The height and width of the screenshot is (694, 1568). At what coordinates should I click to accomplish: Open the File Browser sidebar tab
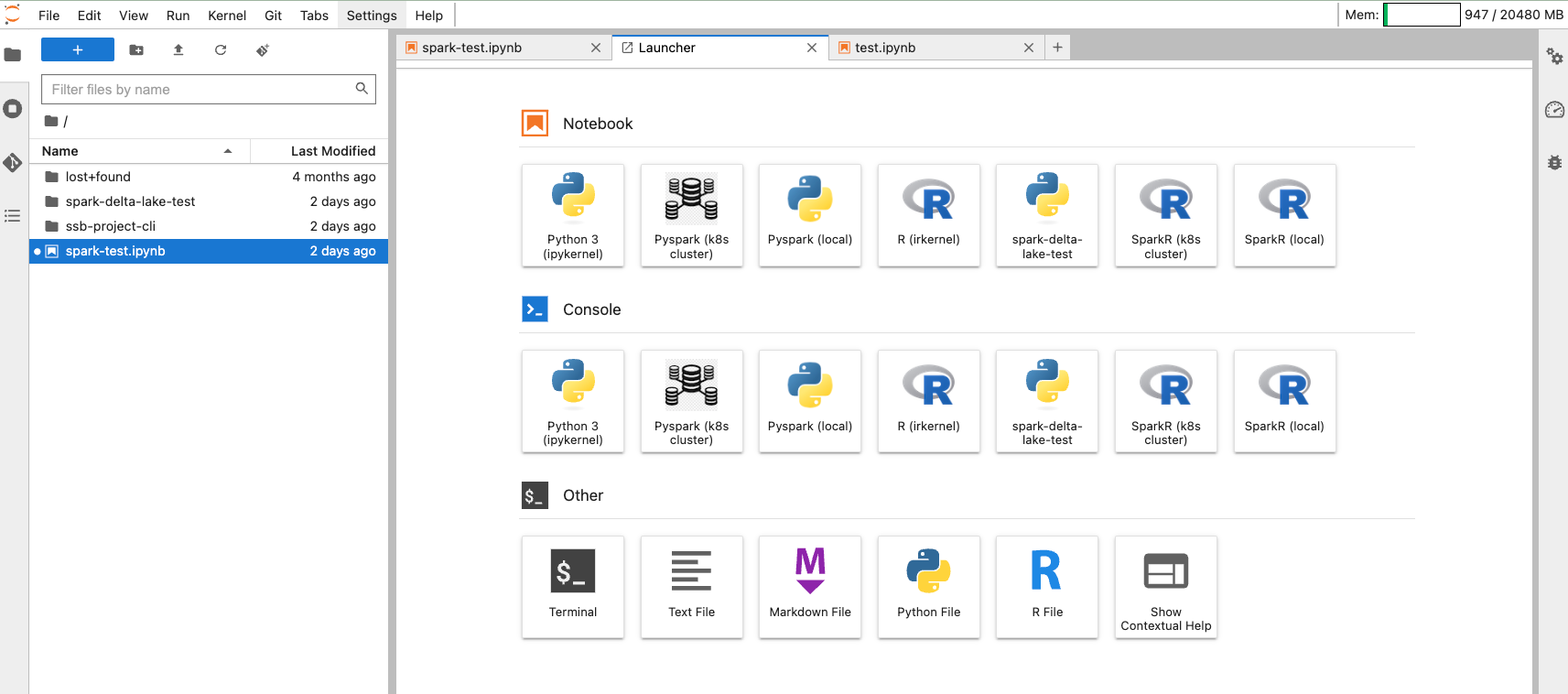(13, 55)
